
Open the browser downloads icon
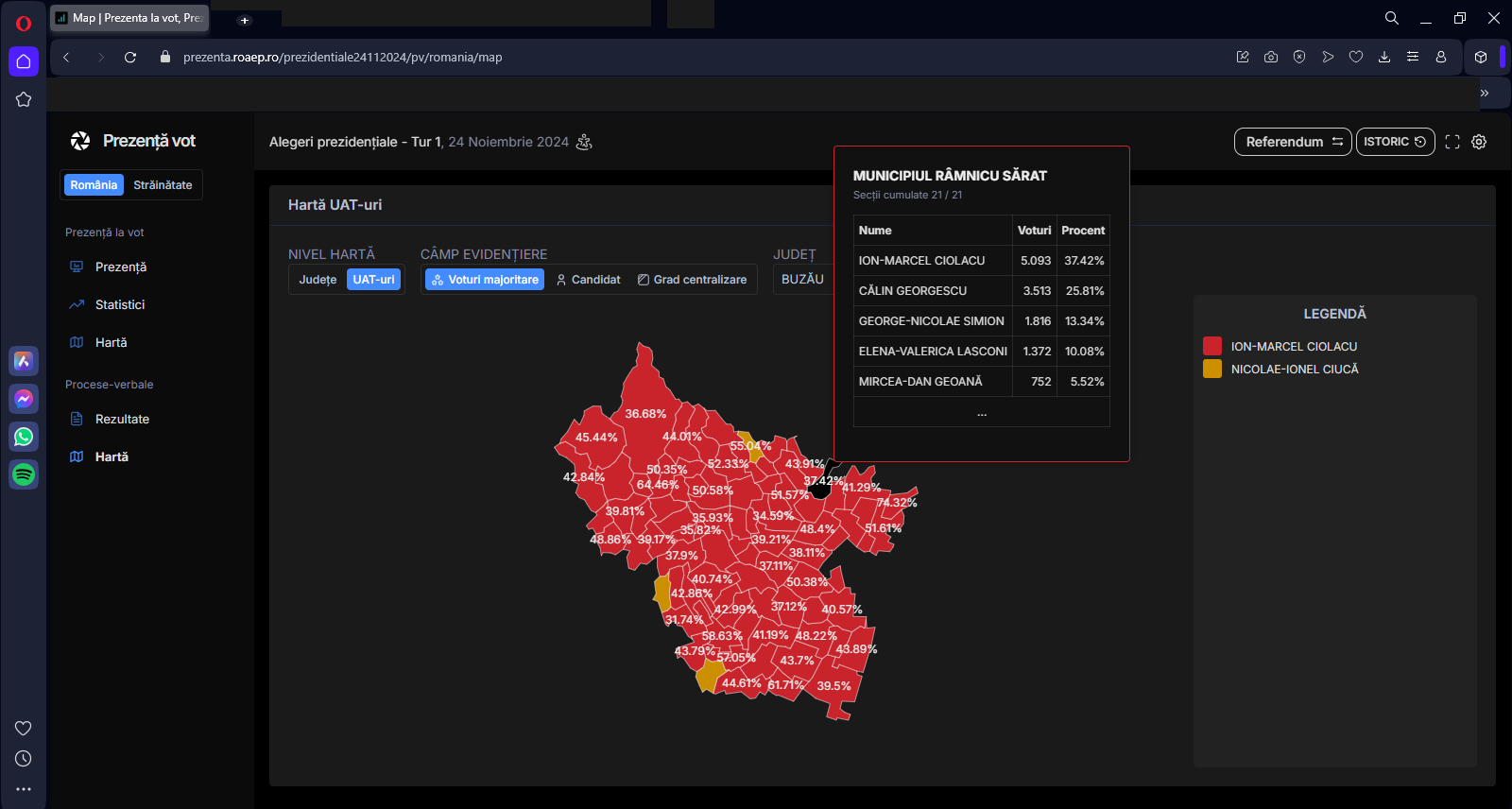point(1384,58)
